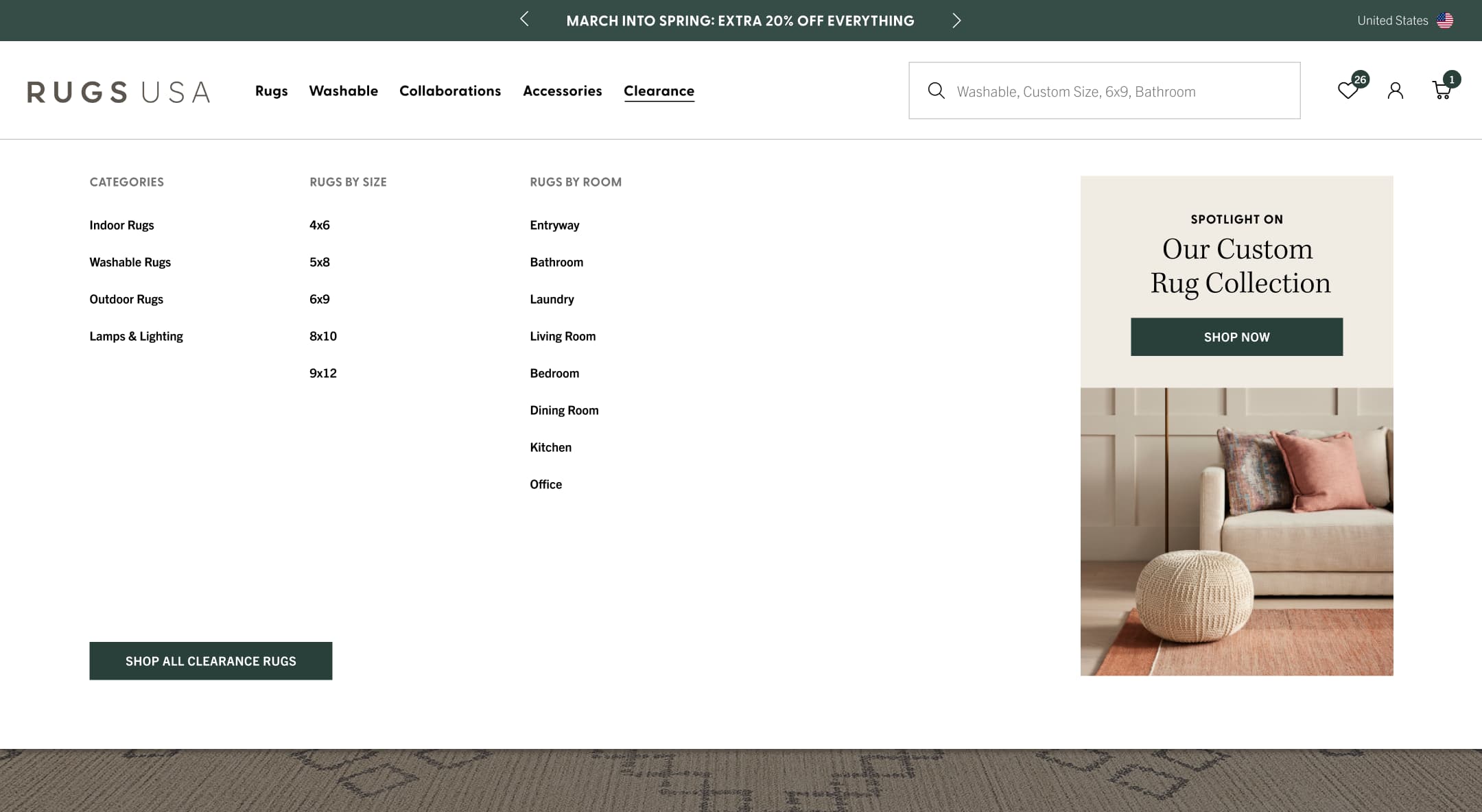Show previous promo banner with left arrow
This screenshot has height=812, width=1482.
click(525, 19)
